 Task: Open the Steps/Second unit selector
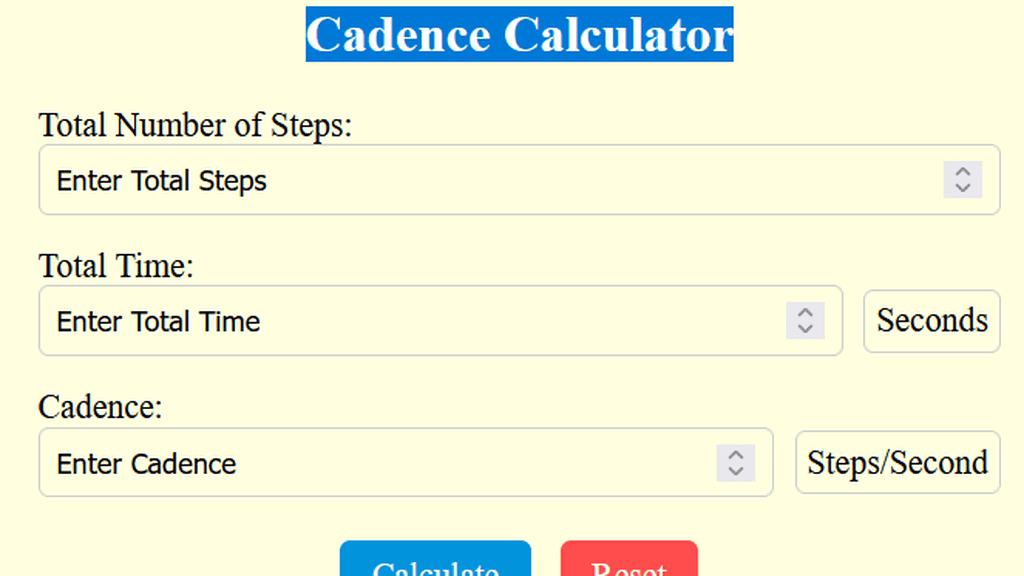[x=897, y=462]
